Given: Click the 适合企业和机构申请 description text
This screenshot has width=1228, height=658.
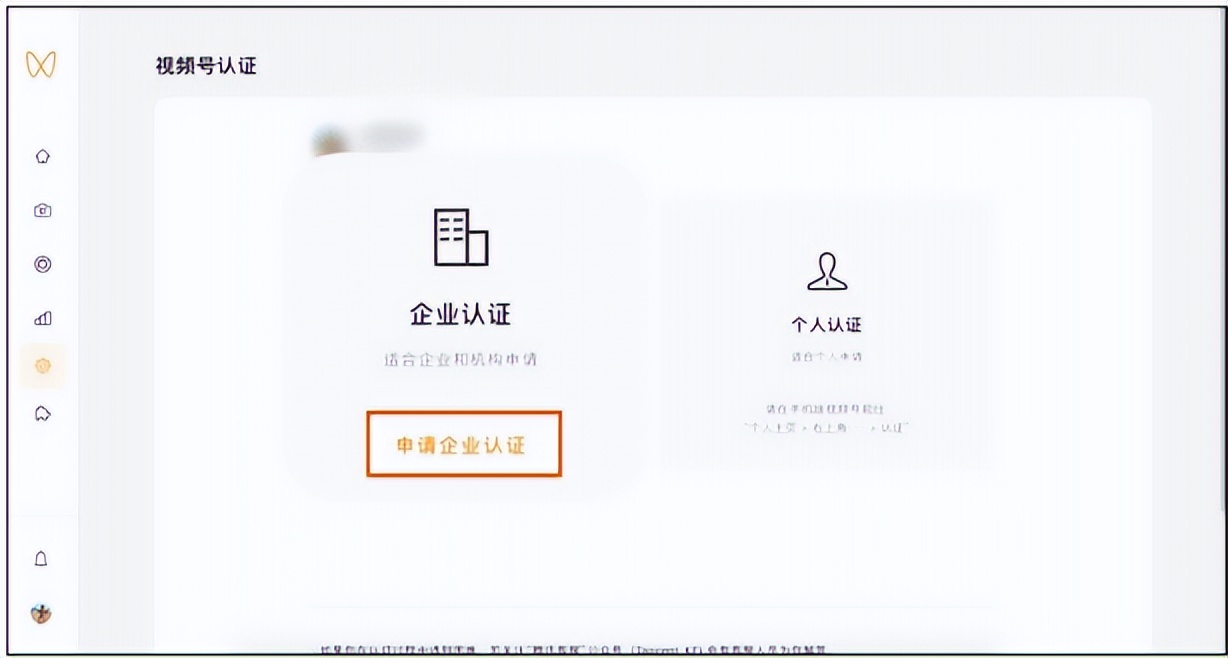Looking at the screenshot, I should (x=463, y=358).
